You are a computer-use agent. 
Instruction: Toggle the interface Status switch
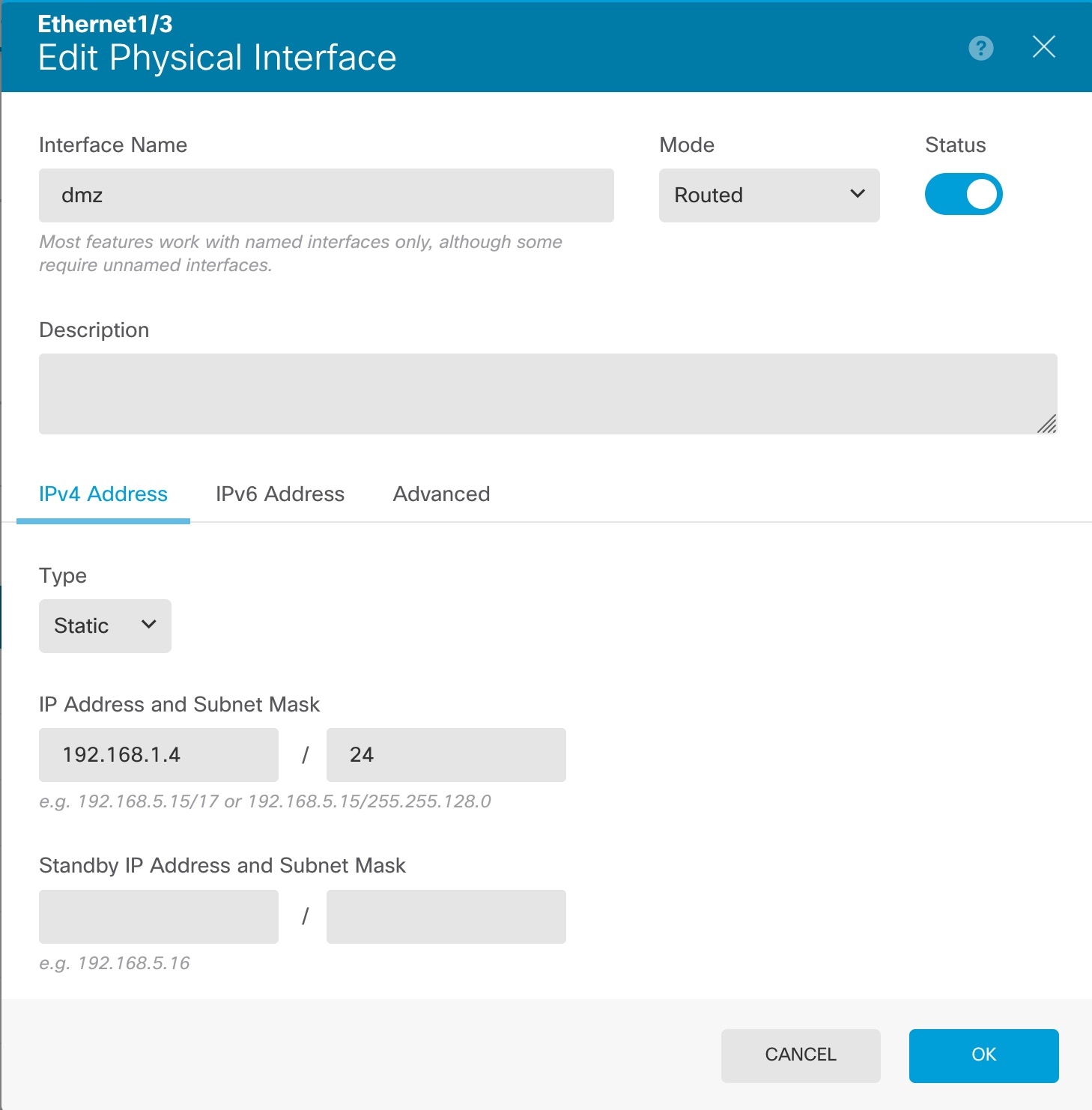click(963, 195)
